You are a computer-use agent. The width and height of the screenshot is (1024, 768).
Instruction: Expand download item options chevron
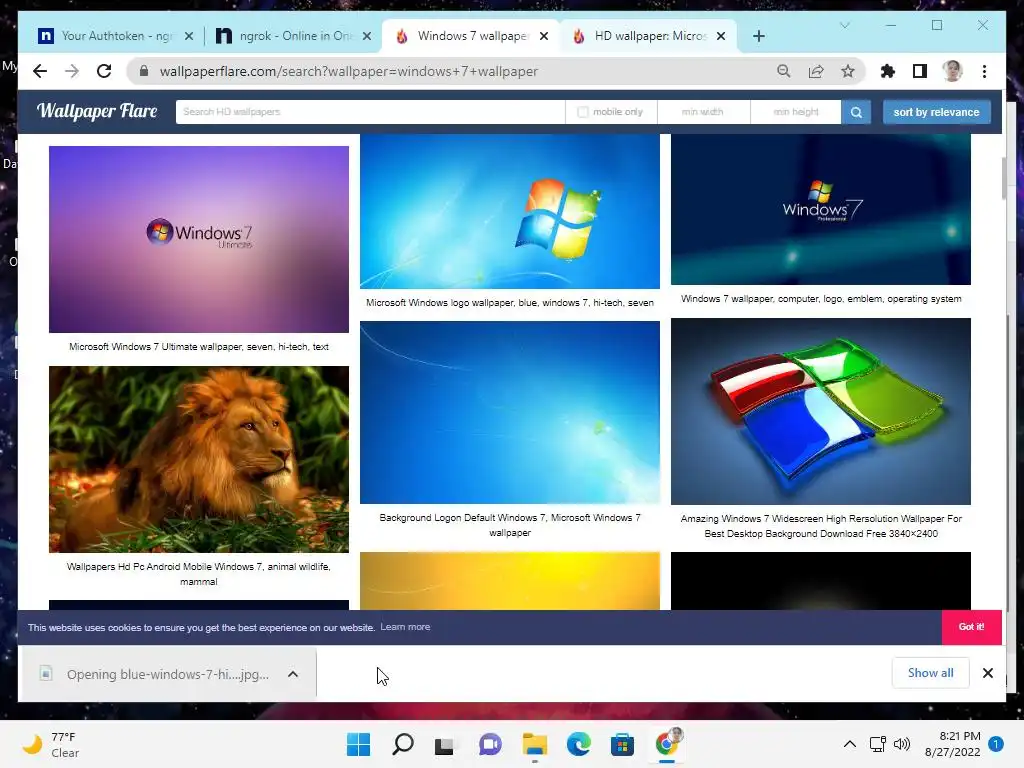pyautogui.click(x=293, y=674)
